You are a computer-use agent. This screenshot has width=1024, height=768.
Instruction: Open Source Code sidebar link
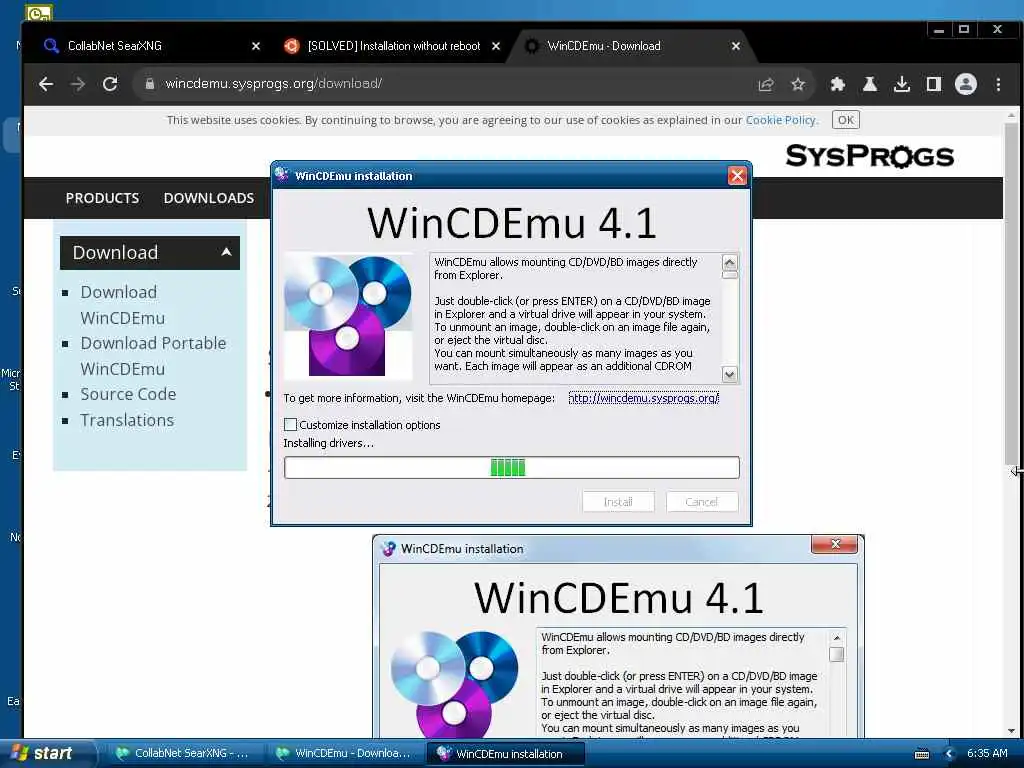[x=128, y=394]
